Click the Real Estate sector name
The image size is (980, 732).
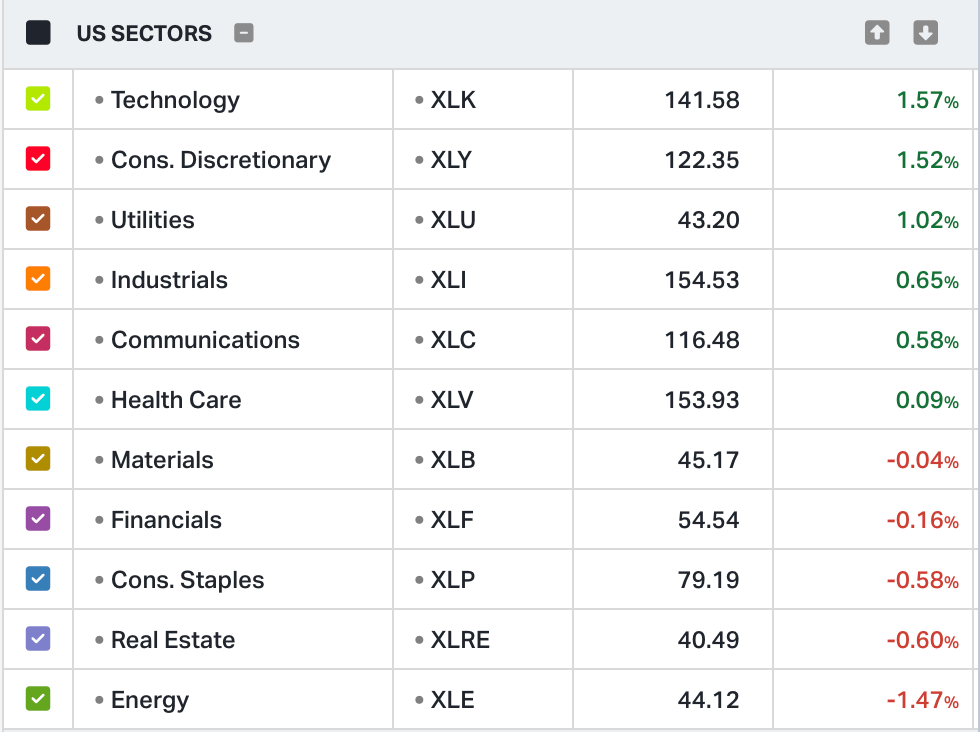[173, 640]
